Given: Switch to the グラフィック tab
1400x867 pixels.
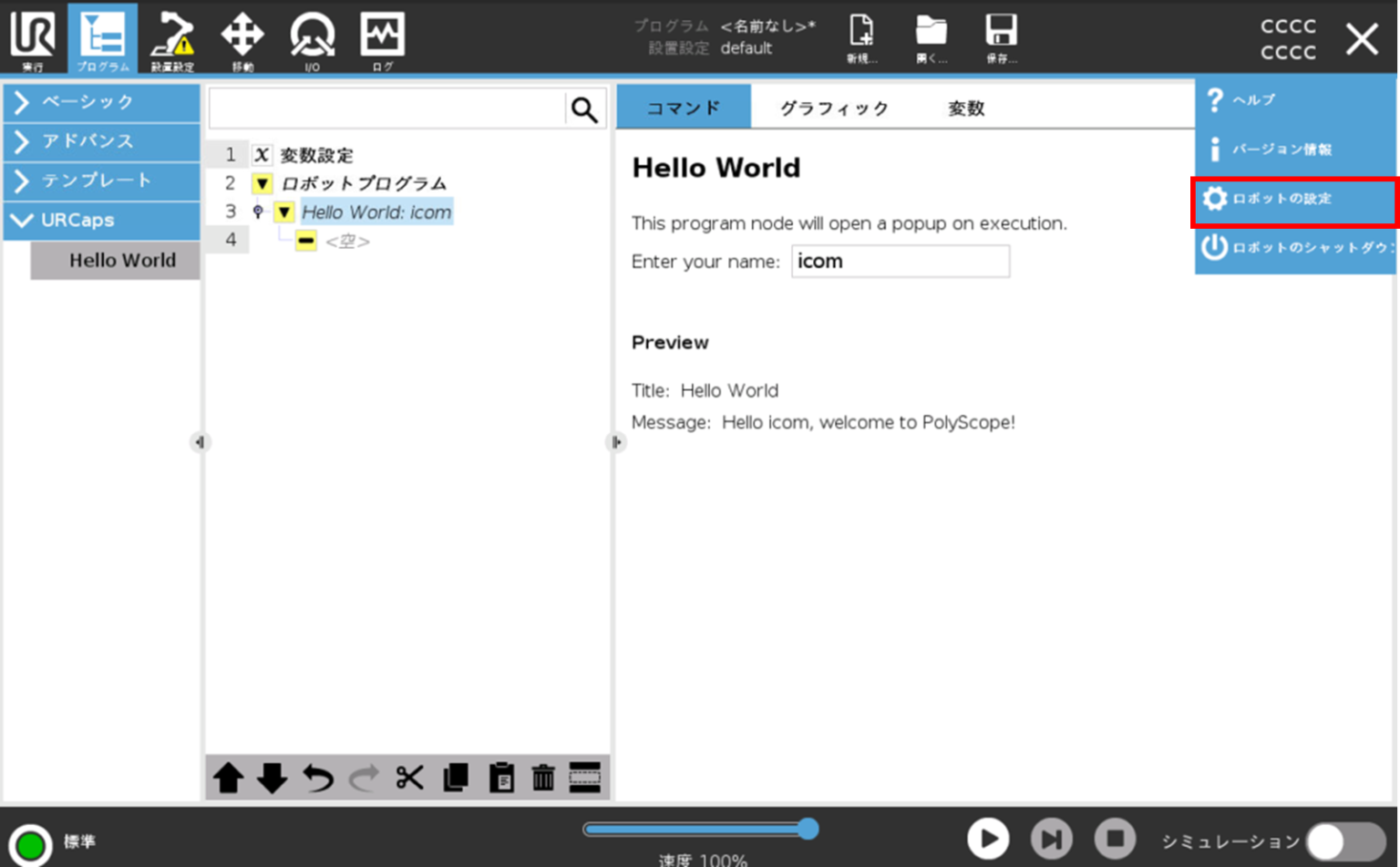Looking at the screenshot, I should [833, 108].
